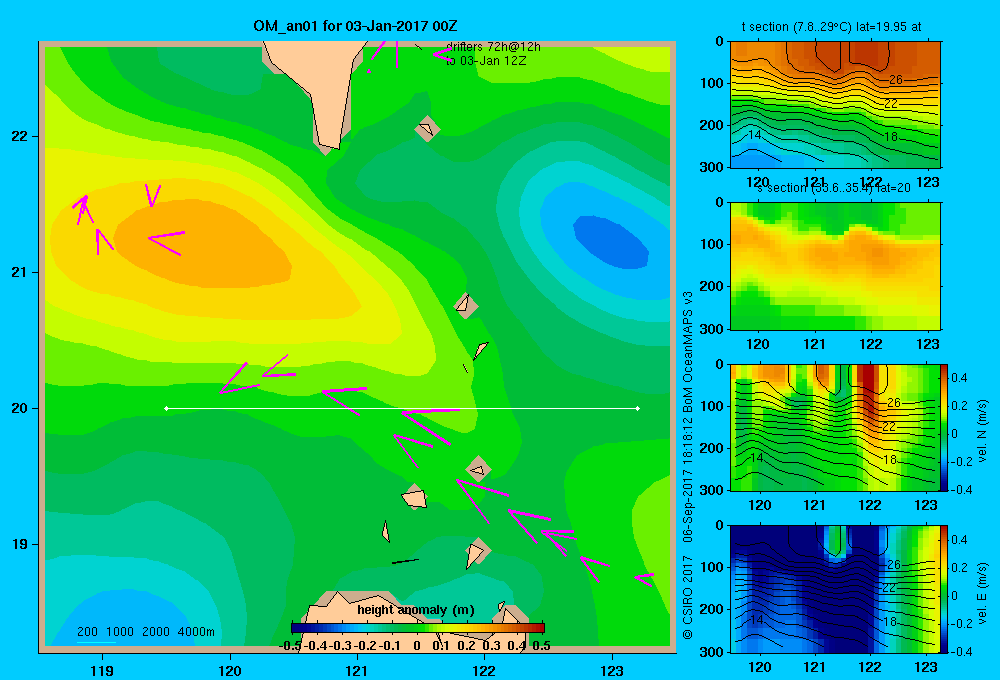Viewport: 1000px width, 680px height.
Task: Click the '200 1000 2000 4000m' depth legend
Action: tap(145, 632)
